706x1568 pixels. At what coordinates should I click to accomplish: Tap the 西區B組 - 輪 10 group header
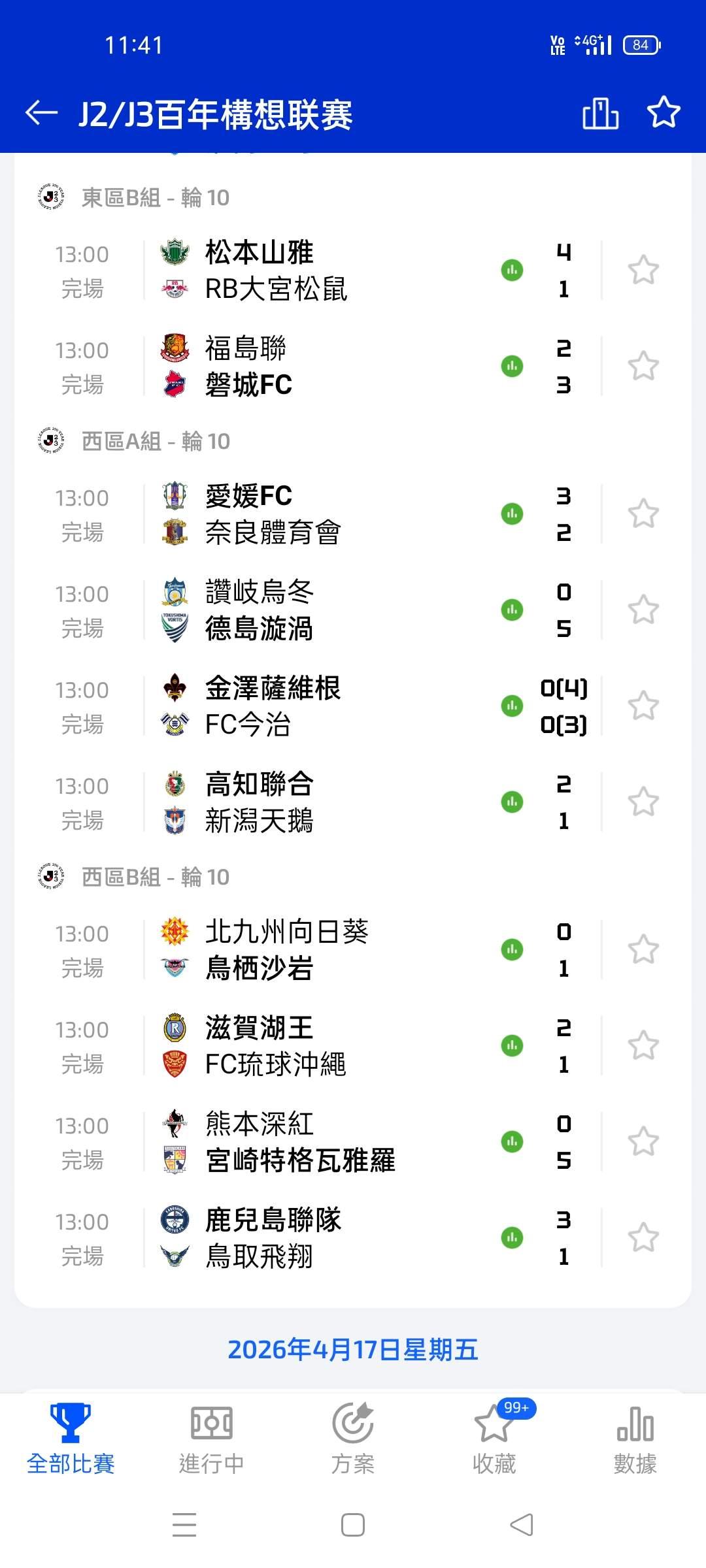(x=156, y=877)
